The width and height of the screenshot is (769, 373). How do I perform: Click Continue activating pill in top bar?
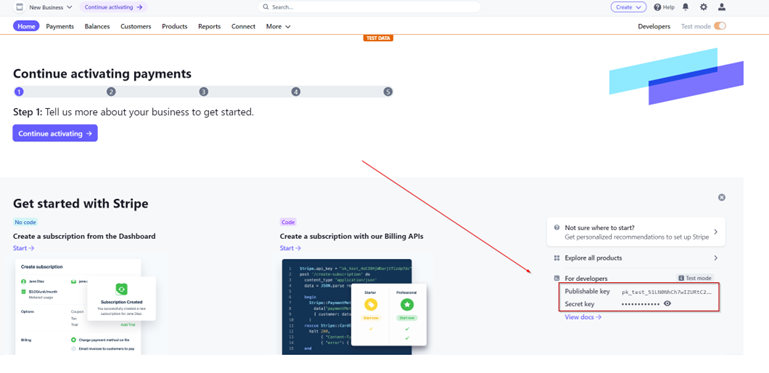[x=113, y=7]
